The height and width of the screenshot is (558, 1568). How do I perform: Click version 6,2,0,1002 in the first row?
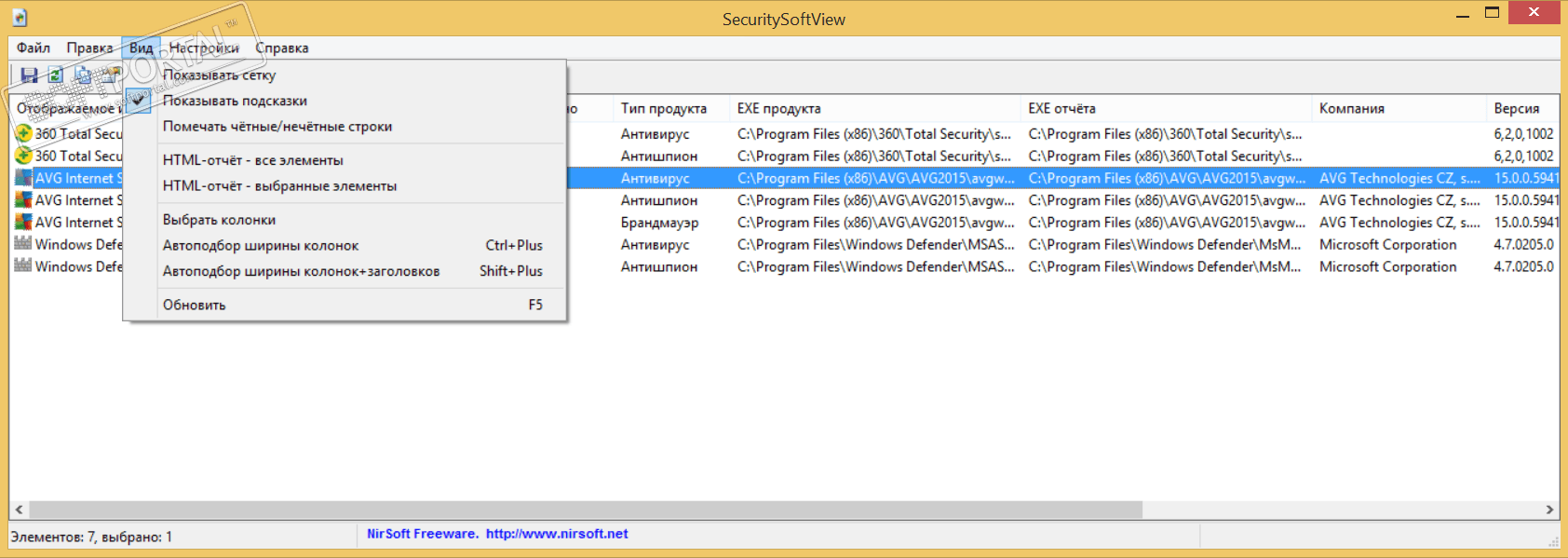tap(1523, 134)
